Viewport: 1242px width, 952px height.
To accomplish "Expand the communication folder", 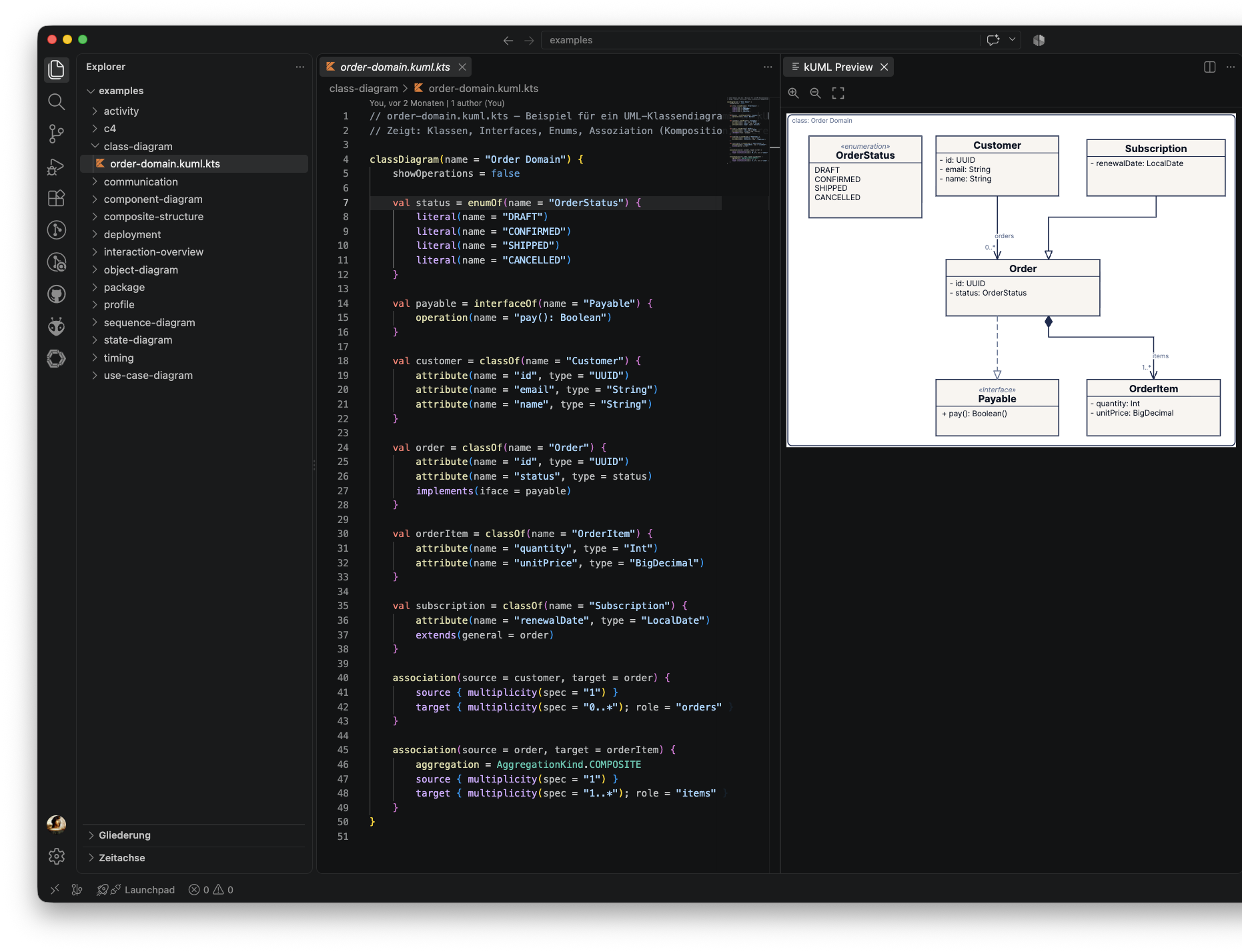I will pos(194,181).
